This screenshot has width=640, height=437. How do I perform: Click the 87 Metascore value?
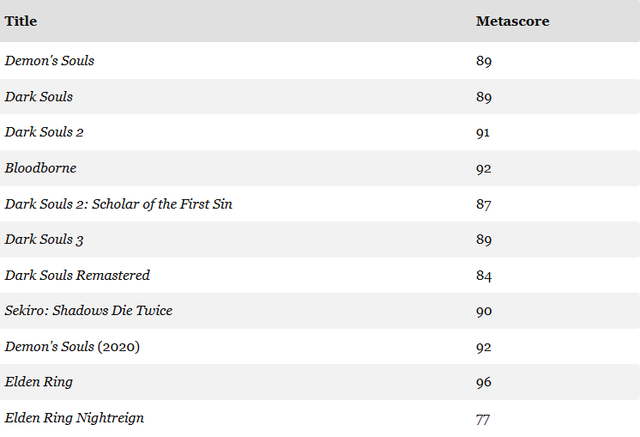pos(484,204)
